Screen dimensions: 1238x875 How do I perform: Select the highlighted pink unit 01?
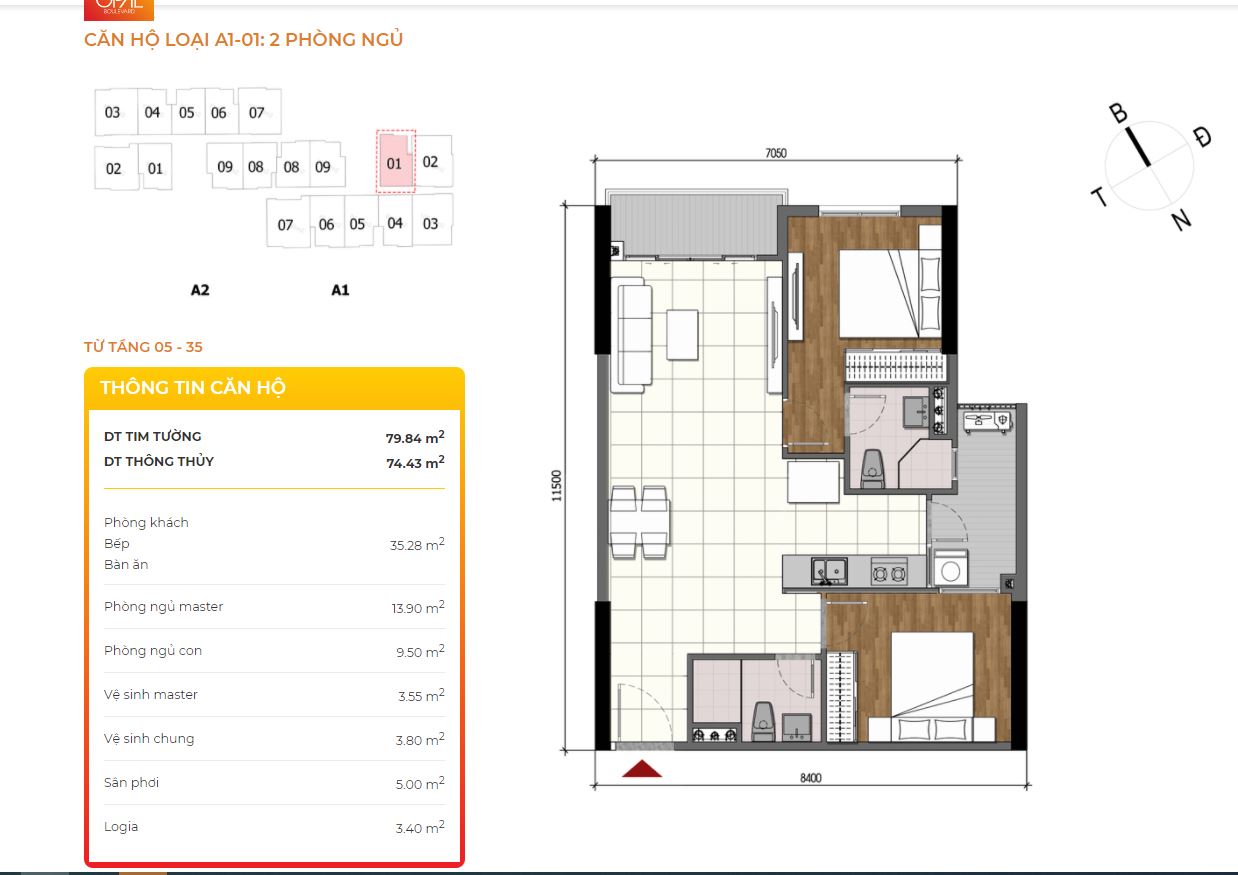(395, 162)
